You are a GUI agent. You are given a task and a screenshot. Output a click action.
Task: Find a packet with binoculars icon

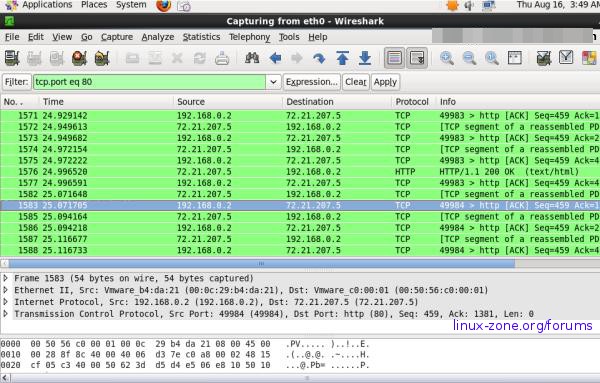tap(252, 58)
